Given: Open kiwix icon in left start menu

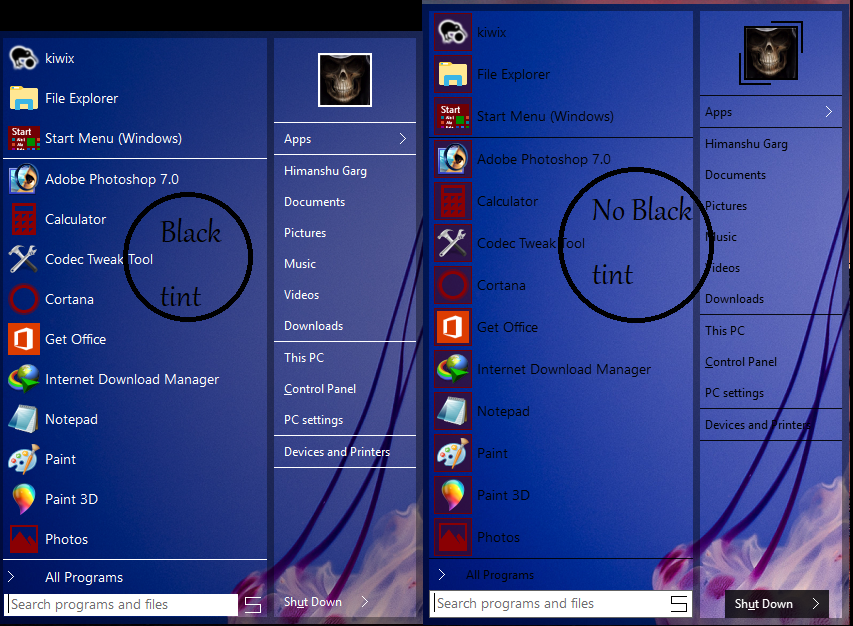Looking at the screenshot, I should (23, 58).
